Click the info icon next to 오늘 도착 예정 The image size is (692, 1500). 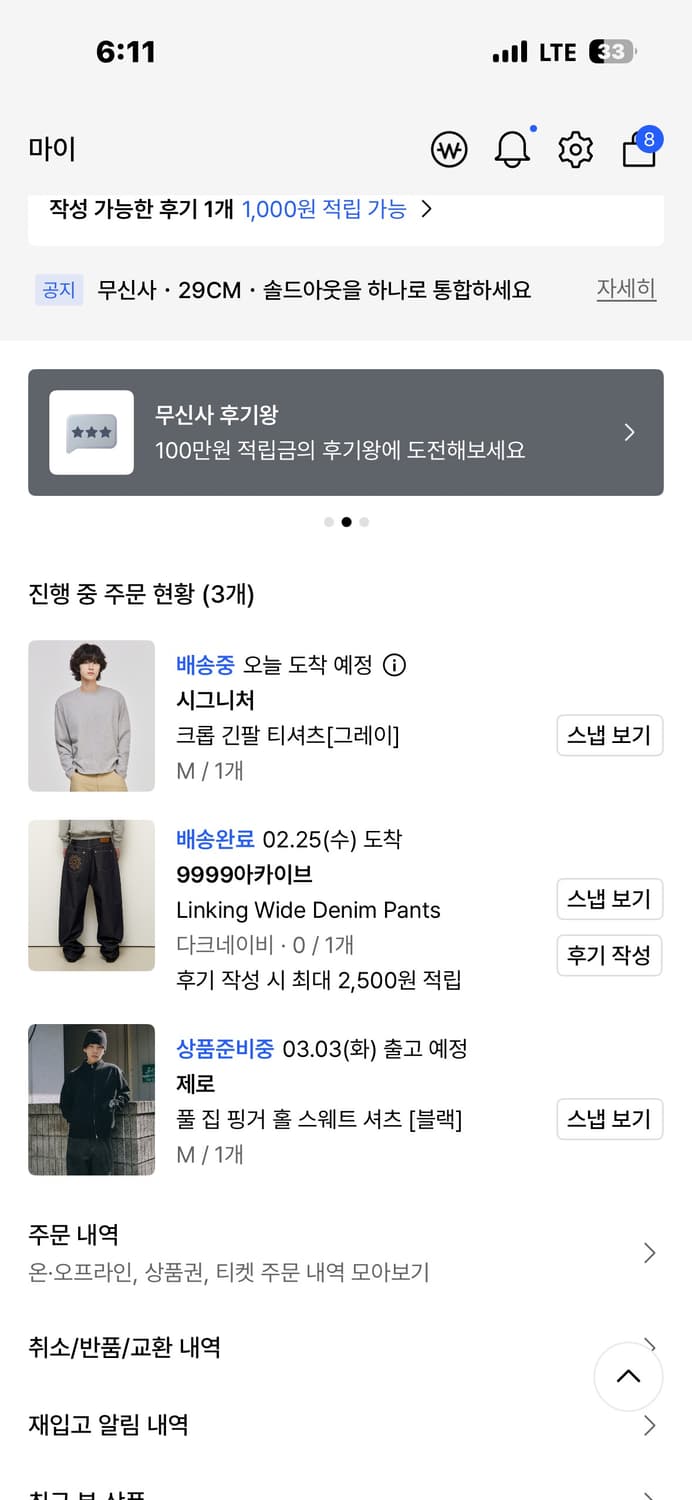[397, 664]
